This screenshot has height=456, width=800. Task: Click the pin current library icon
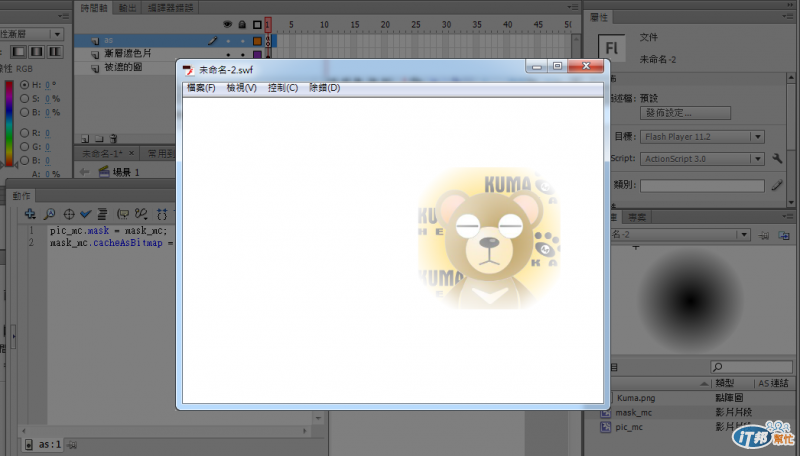pyautogui.click(x=764, y=235)
